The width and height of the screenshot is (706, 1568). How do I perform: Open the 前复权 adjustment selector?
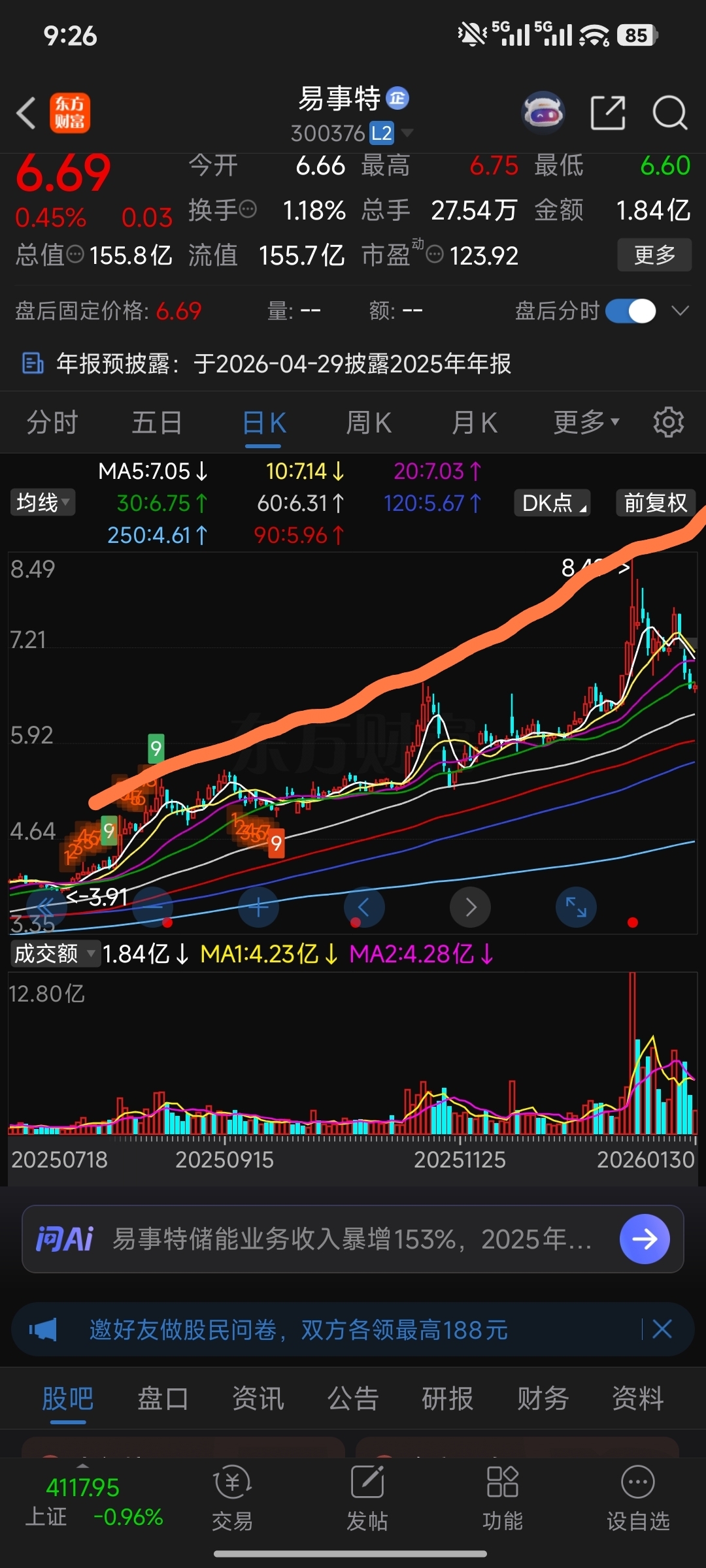(656, 502)
